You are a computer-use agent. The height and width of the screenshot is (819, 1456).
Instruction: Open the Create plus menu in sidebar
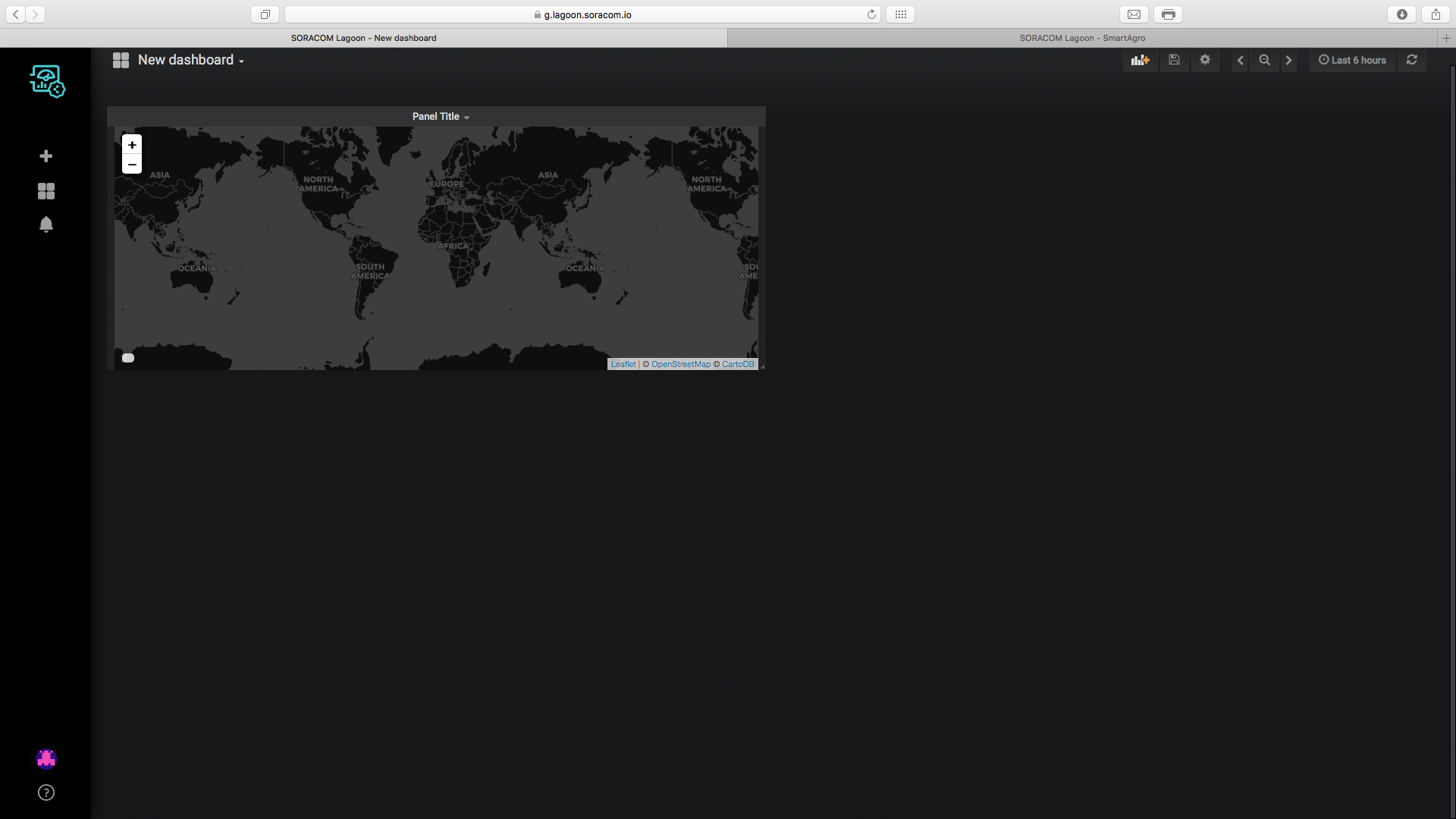46,156
